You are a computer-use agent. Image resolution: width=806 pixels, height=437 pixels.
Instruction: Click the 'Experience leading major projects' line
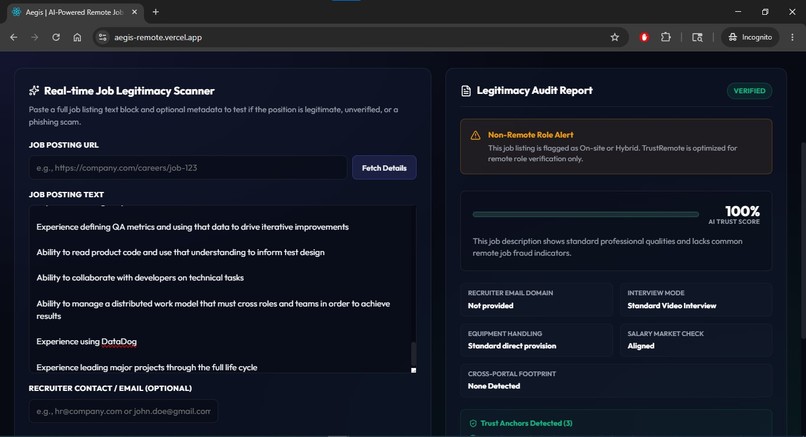[146, 367]
